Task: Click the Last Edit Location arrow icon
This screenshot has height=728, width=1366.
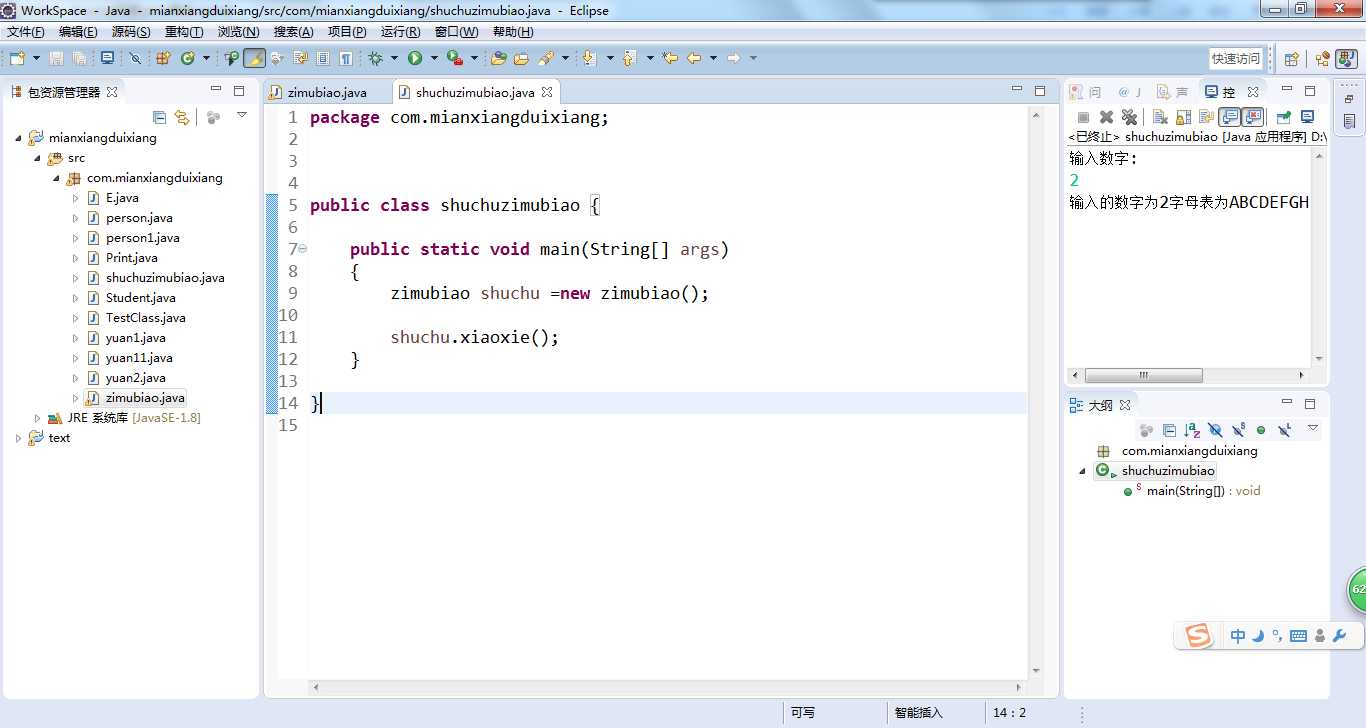Action: point(670,58)
